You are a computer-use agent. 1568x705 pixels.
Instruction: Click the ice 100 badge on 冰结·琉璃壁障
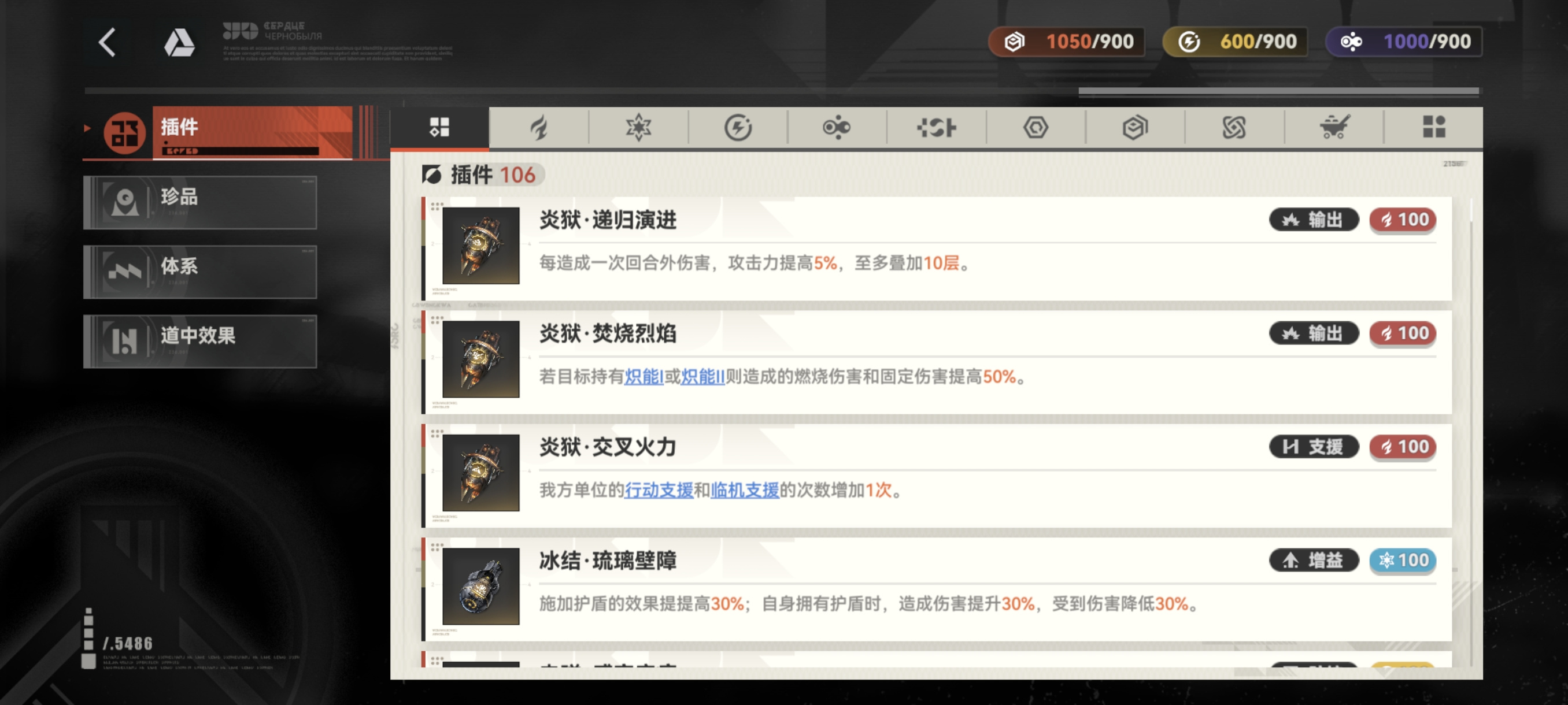(1403, 560)
